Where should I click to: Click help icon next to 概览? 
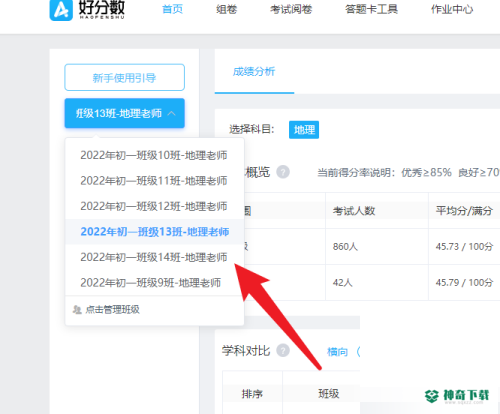click(283, 172)
